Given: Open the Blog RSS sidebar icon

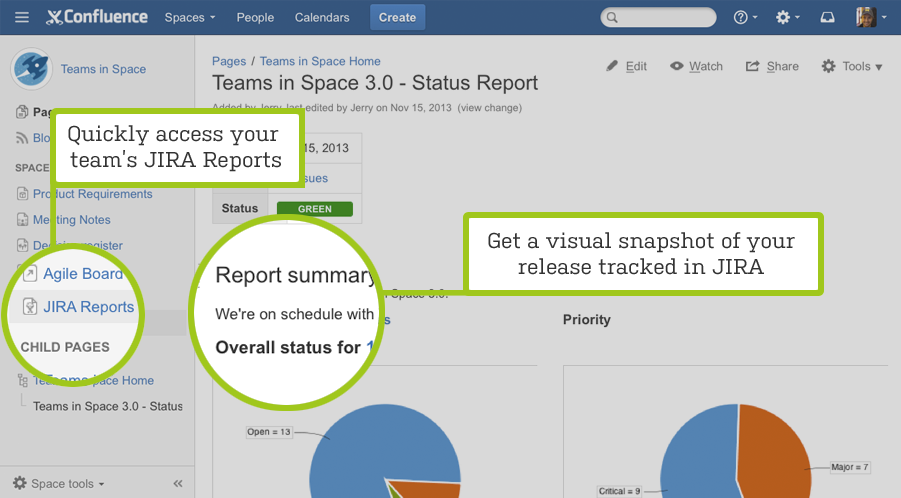Looking at the screenshot, I should click(x=22, y=138).
